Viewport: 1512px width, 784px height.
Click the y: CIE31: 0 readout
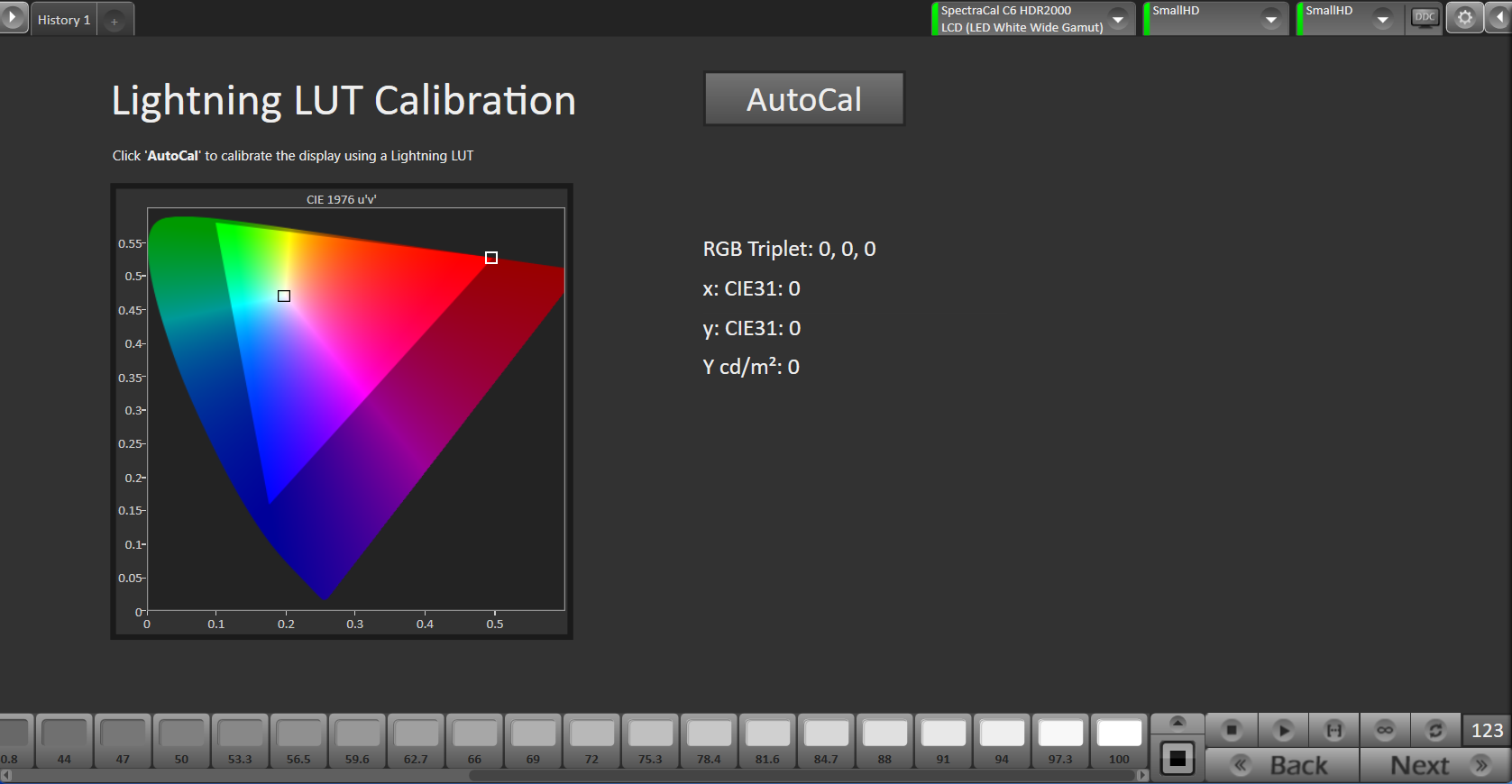click(751, 328)
